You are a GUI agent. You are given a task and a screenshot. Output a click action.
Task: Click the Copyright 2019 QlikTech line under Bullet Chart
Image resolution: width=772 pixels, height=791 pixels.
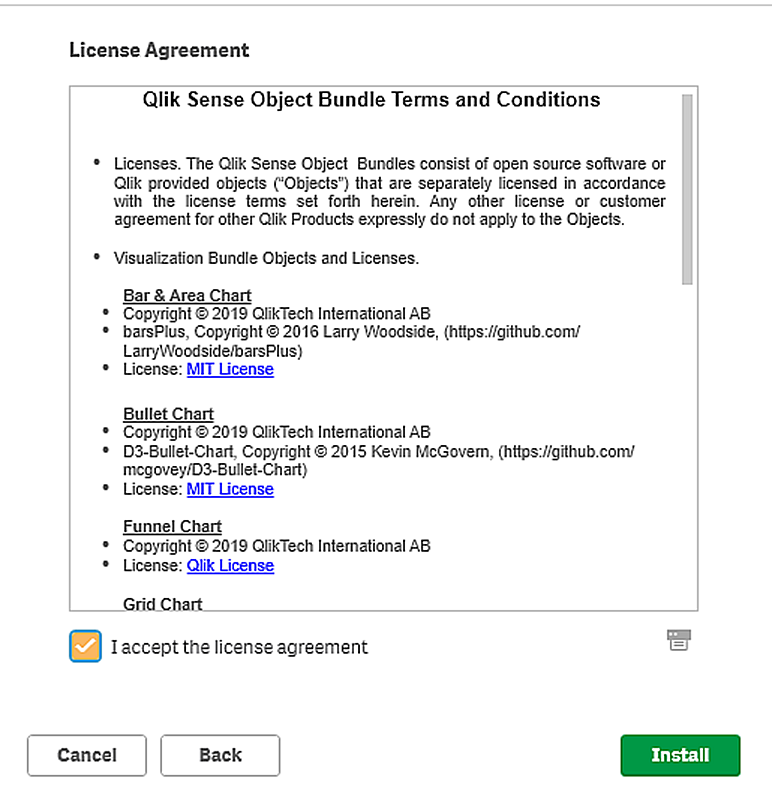(x=277, y=432)
